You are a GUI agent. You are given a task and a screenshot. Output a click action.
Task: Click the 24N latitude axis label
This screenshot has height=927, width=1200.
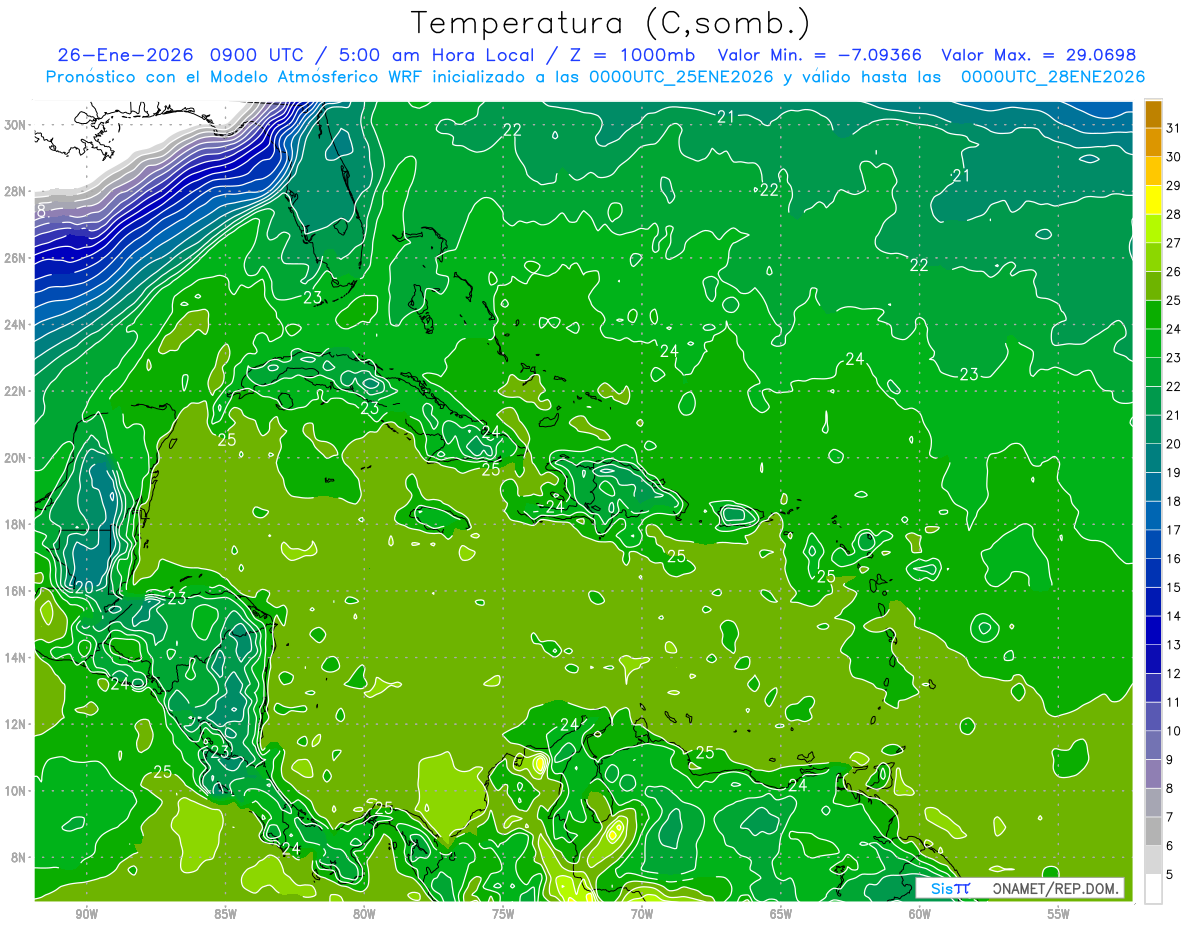pos(17,325)
